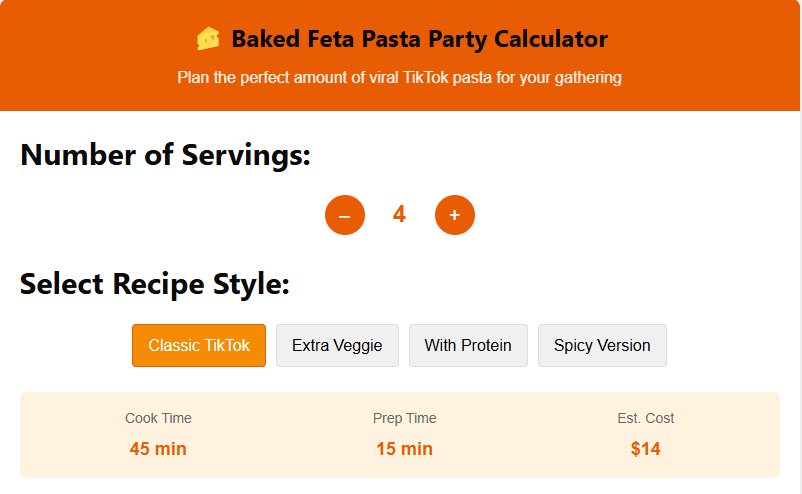Image resolution: width=802 pixels, height=494 pixels.
Task: Click the servings count number 4
Action: [x=399, y=215]
